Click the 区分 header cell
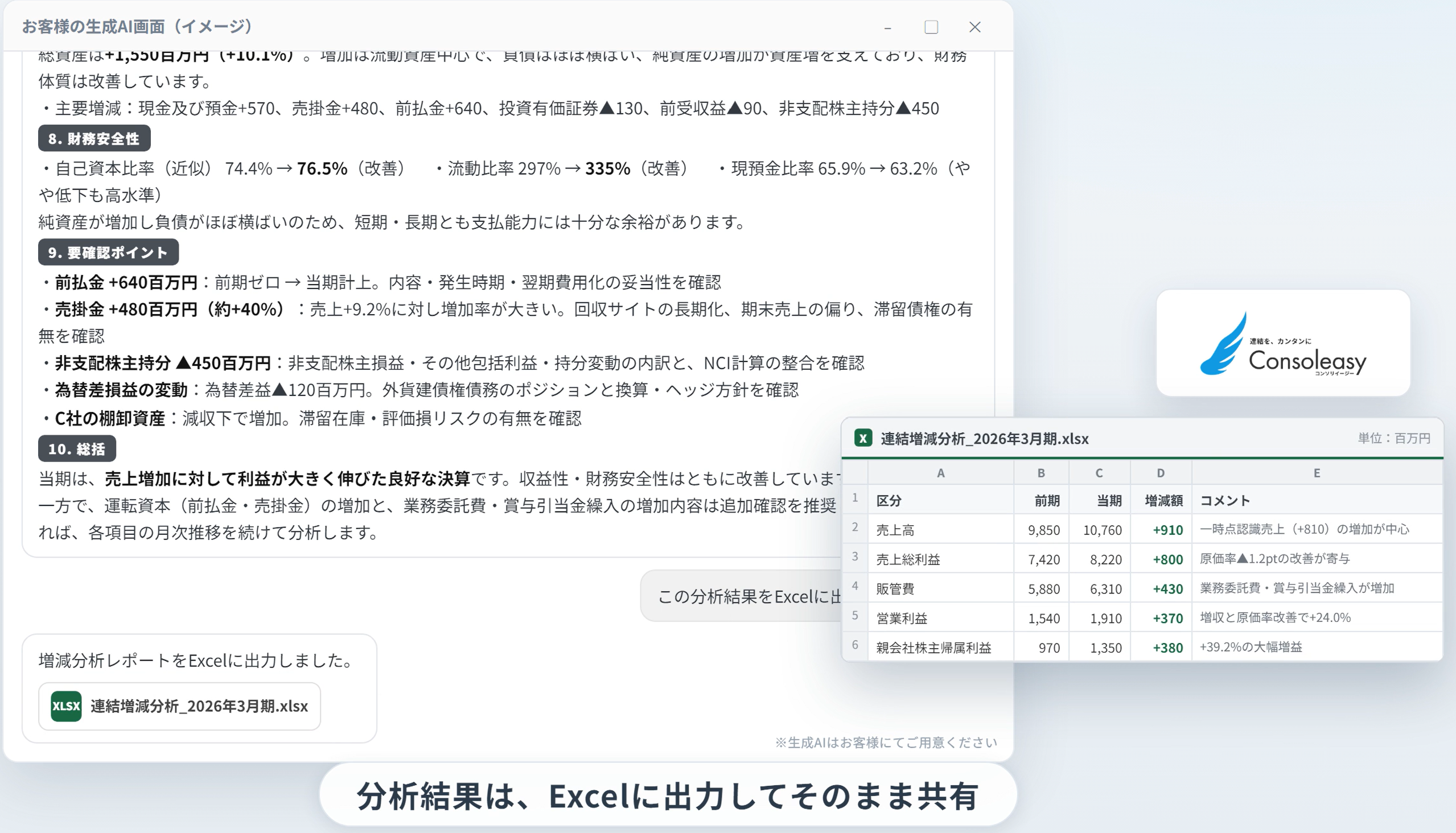Screen dimensions: 1456x833 pyautogui.click(x=941, y=500)
